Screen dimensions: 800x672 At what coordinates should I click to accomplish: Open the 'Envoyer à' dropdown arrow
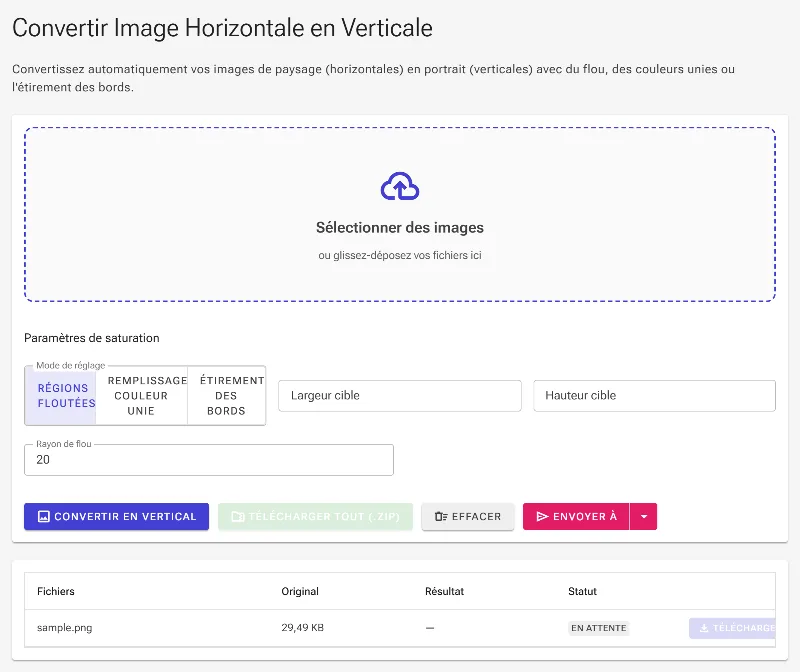[x=644, y=516]
